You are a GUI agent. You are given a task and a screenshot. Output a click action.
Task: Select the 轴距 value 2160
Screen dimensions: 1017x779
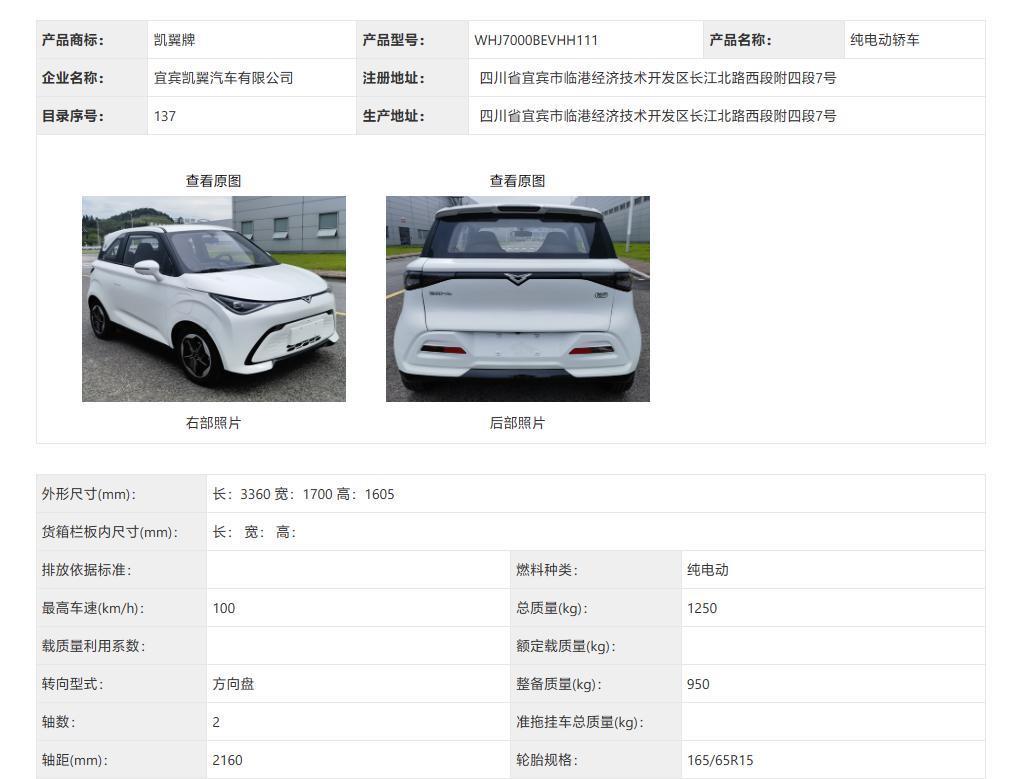(x=227, y=760)
